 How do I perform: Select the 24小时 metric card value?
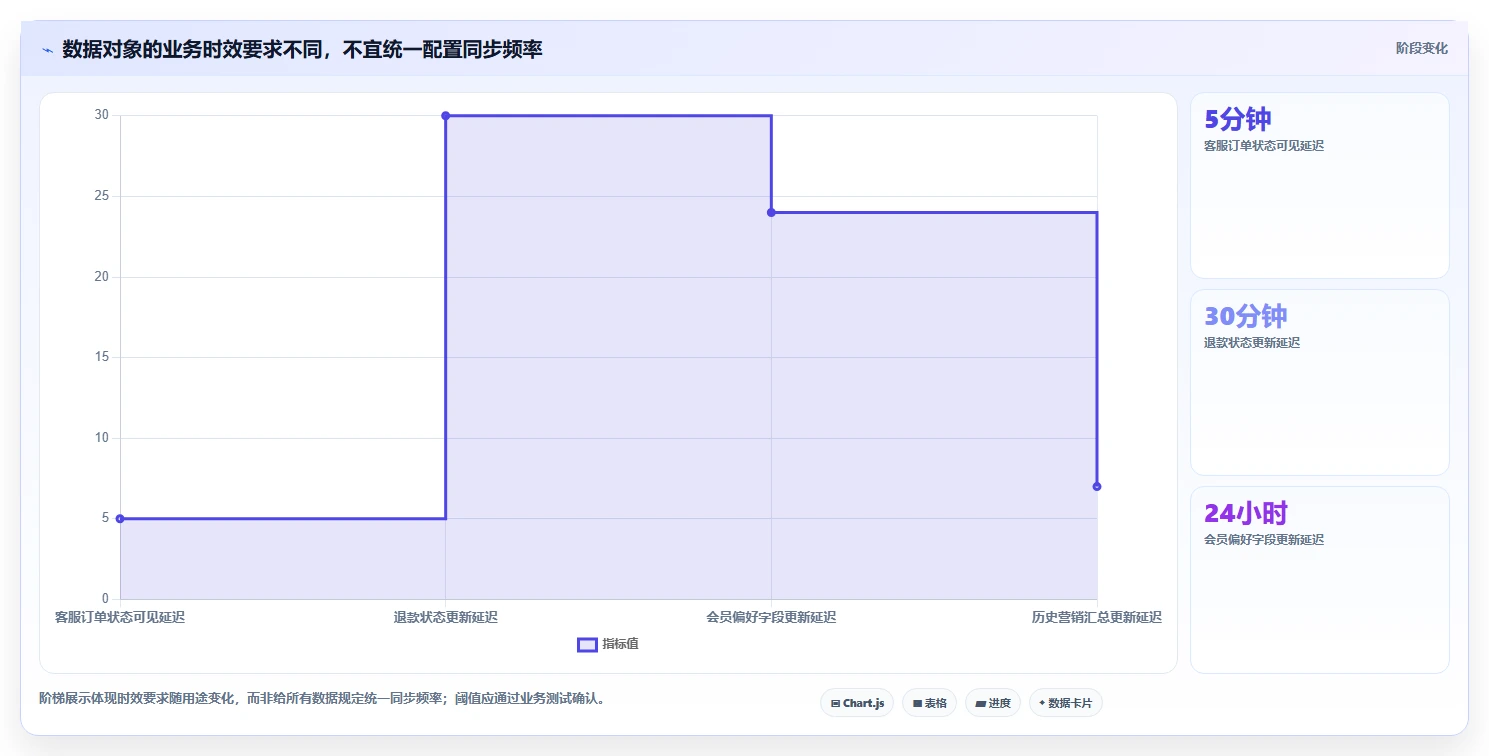pos(1245,513)
